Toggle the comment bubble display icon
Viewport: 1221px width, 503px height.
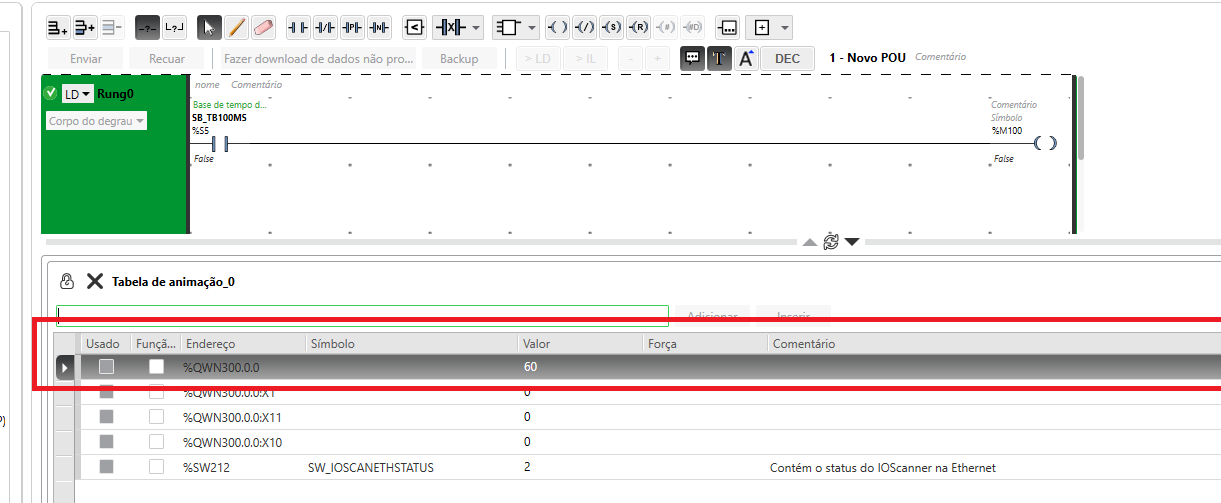pos(692,58)
